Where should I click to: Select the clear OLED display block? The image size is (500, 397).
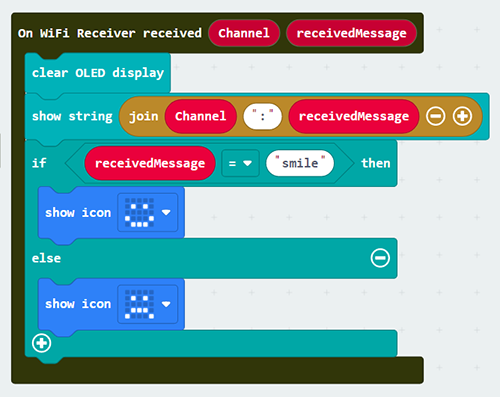pos(98,73)
